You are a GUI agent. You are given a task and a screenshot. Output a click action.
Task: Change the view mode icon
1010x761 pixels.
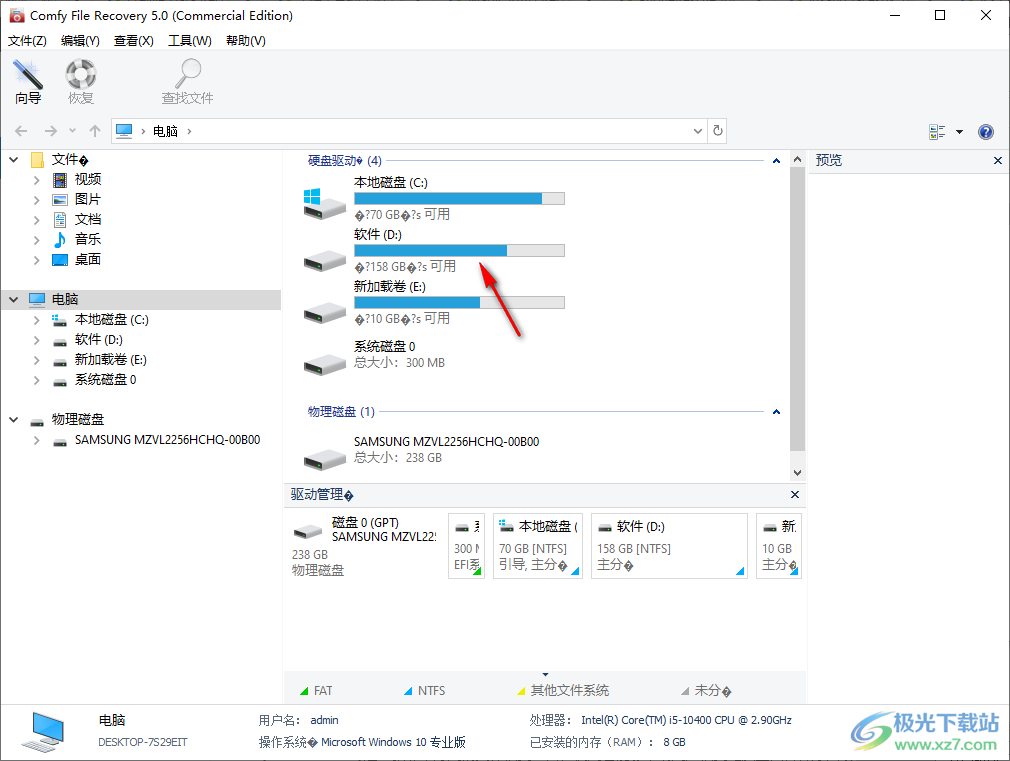pyautogui.click(x=937, y=131)
